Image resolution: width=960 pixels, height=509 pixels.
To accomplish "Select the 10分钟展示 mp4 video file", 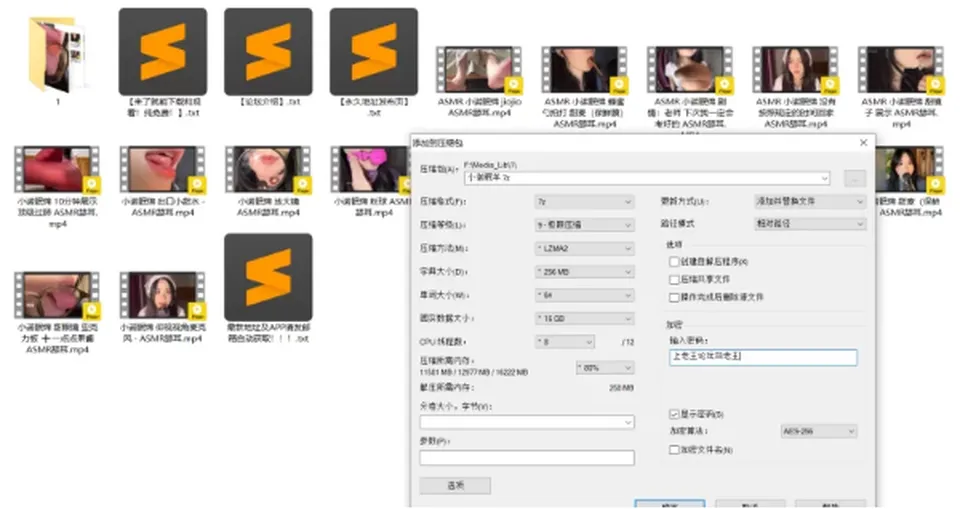I will (x=58, y=187).
